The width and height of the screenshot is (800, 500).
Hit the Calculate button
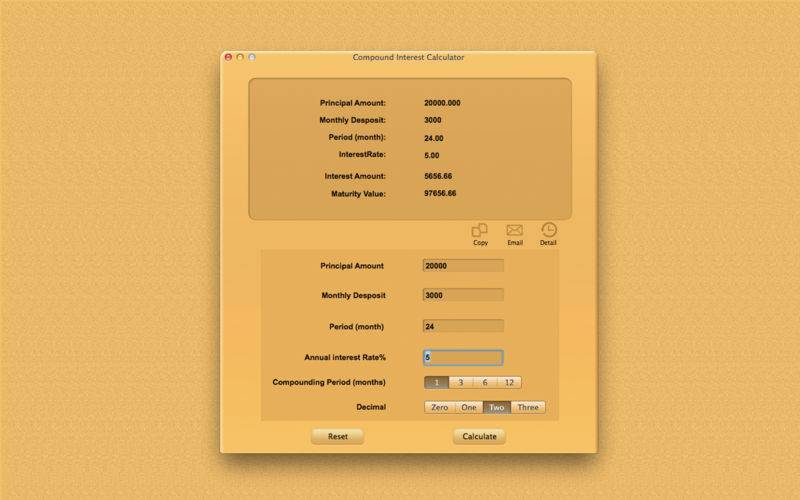tap(479, 437)
